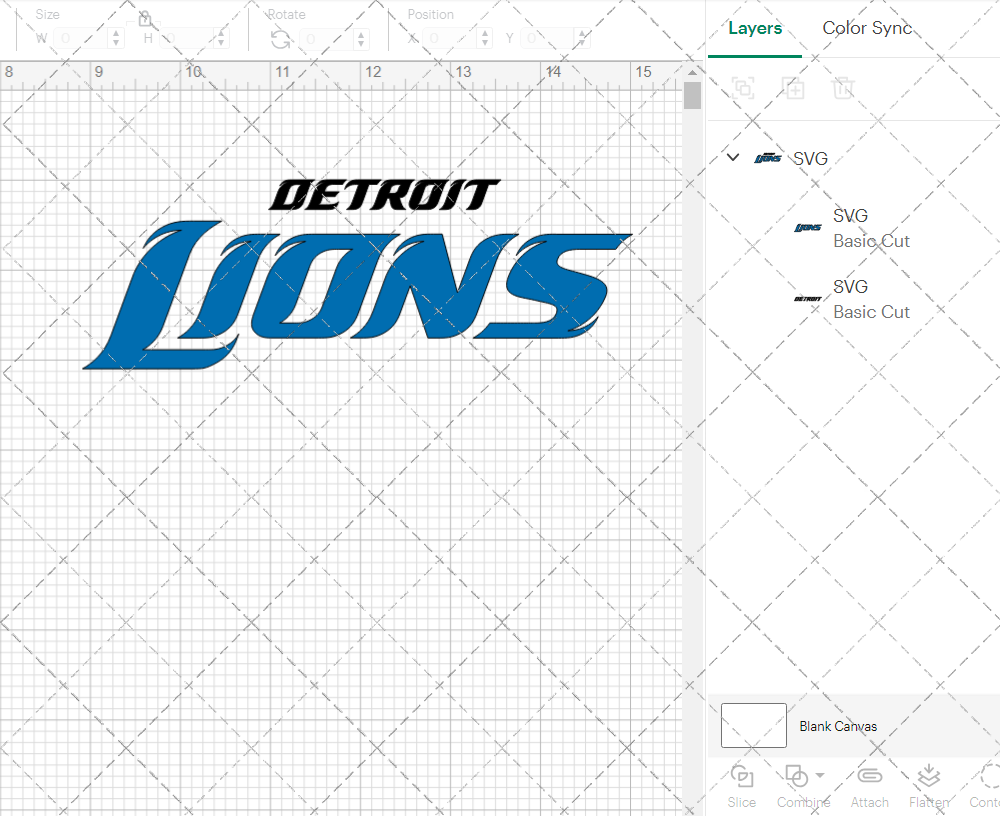Click the SVG group thumbnail
Screen dimensions: 1000x816
tap(768, 158)
